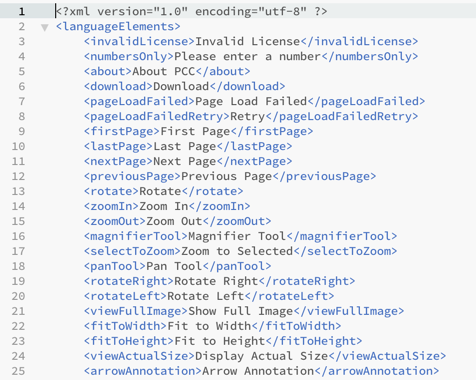The width and height of the screenshot is (476, 380).
Task: Click the closing rotateRight tag
Action: 307,281
